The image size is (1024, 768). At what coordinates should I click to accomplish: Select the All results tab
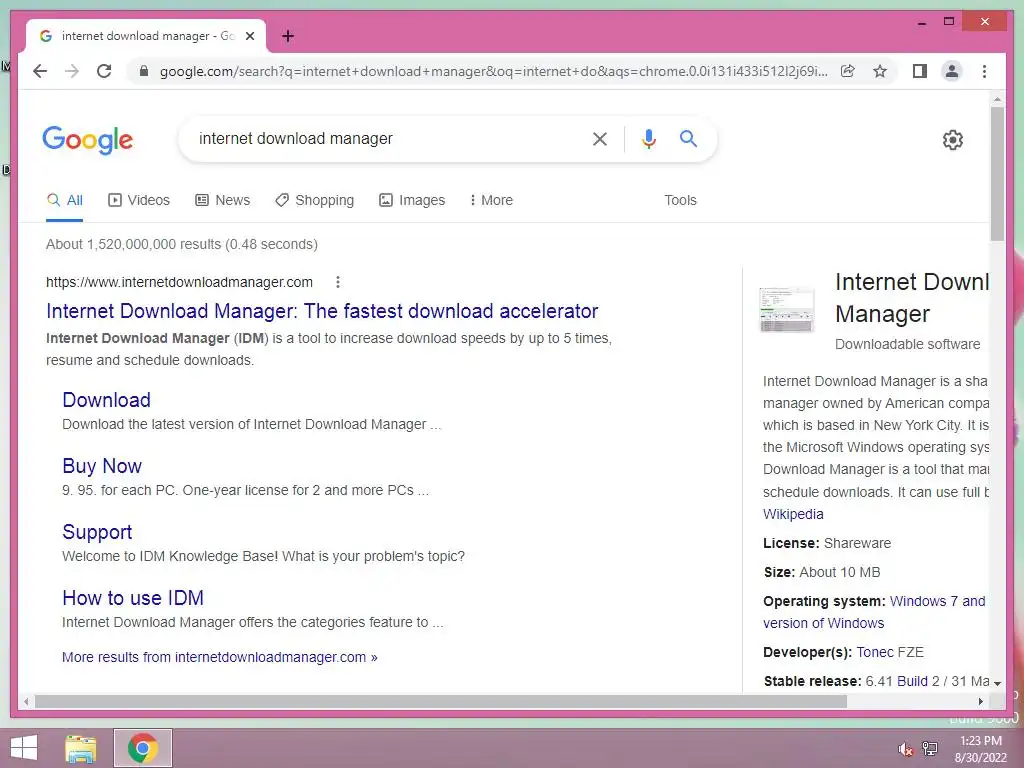(x=65, y=200)
